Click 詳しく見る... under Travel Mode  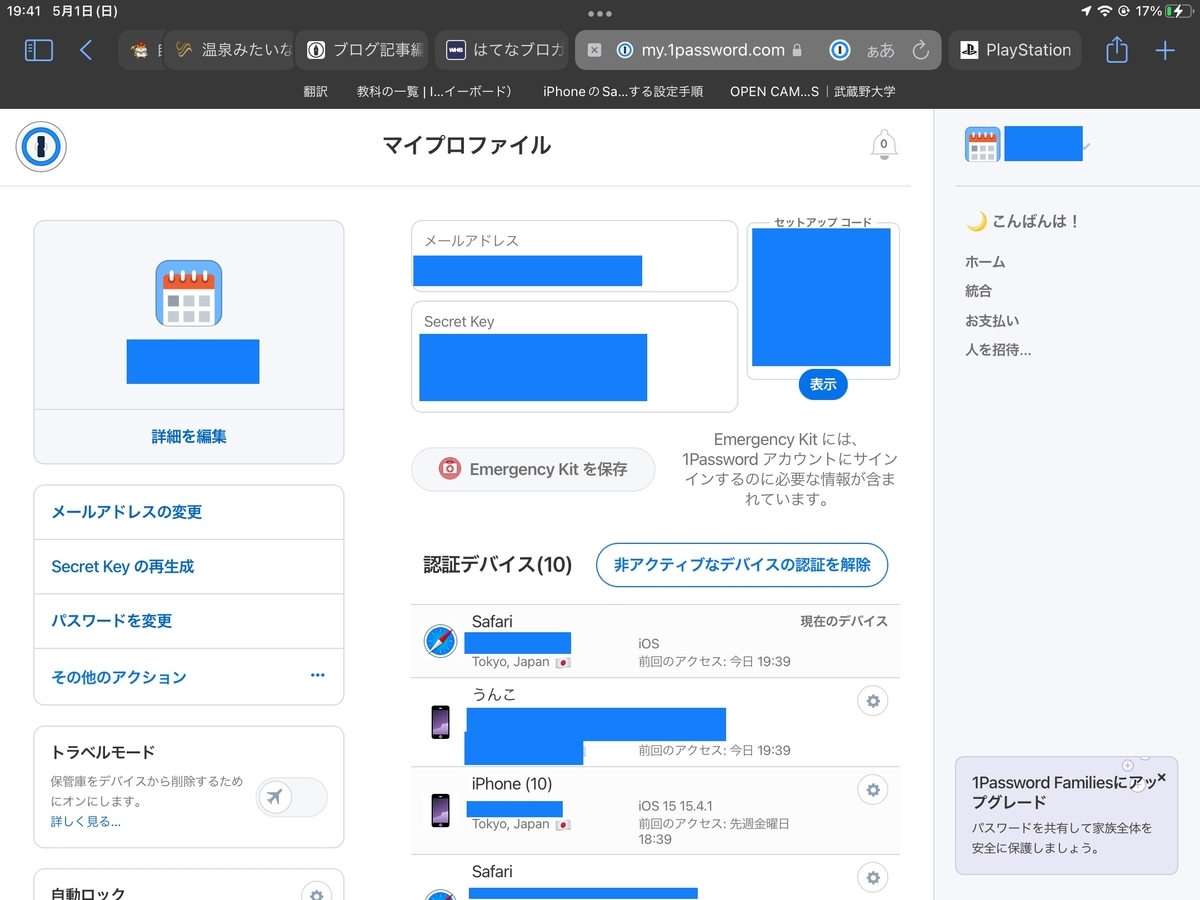click(85, 822)
